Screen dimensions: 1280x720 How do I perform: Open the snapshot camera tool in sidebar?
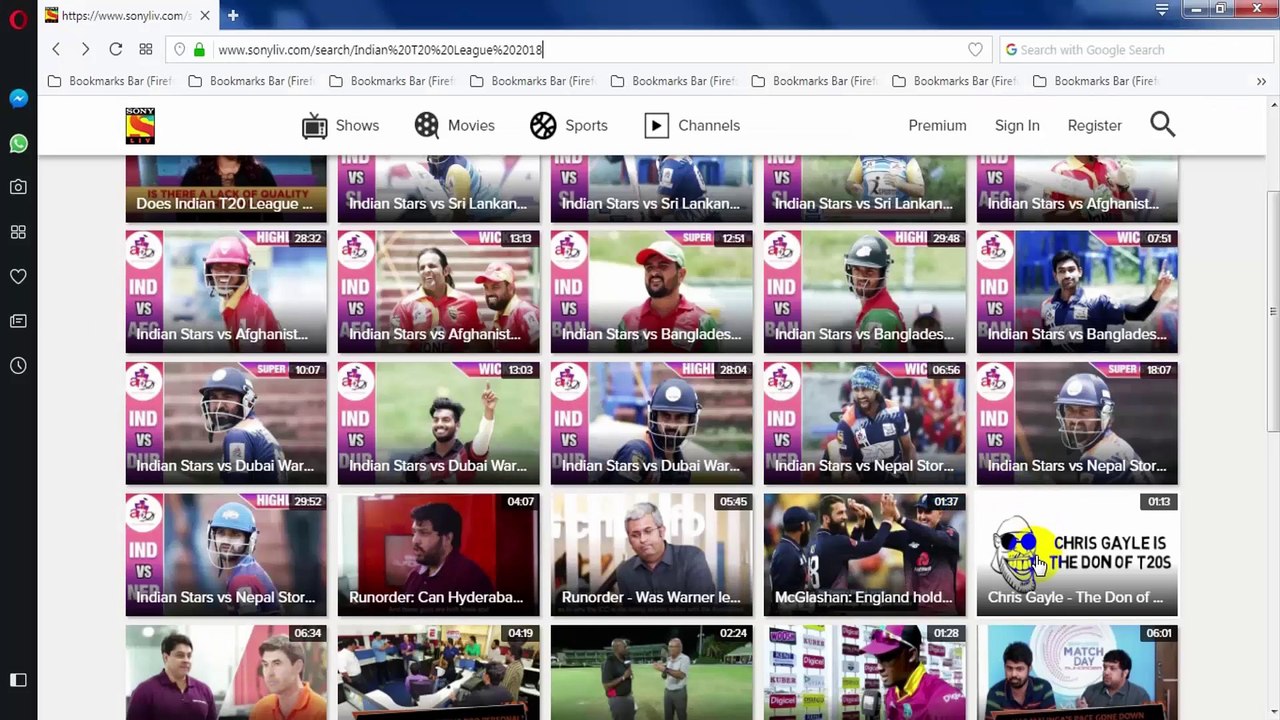coord(18,187)
